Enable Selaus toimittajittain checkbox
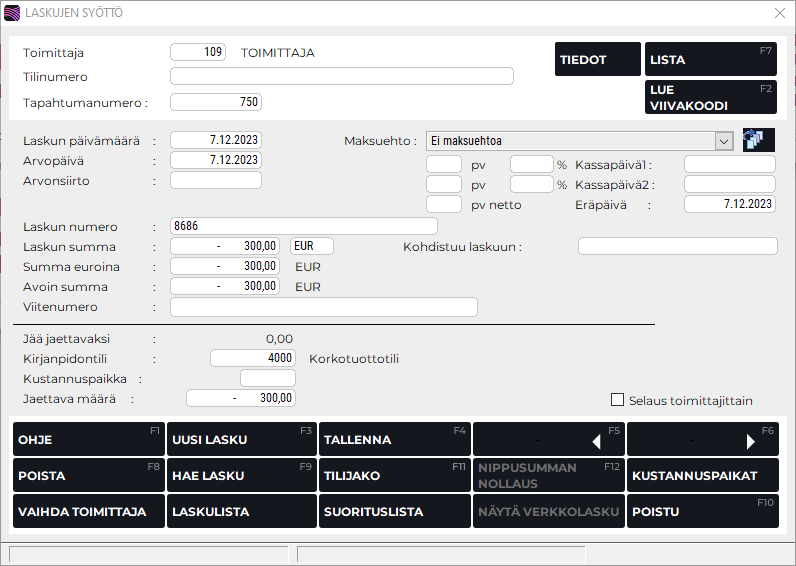 click(x=617, y=400)
